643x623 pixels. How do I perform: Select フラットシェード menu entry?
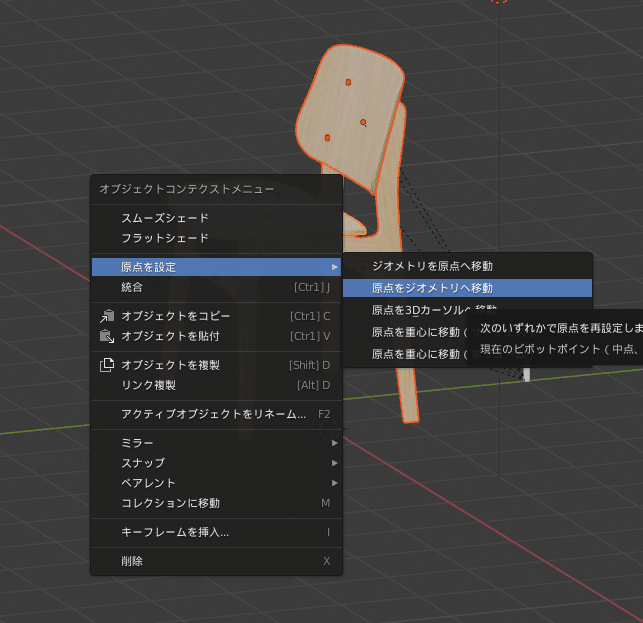pos(216,238)
